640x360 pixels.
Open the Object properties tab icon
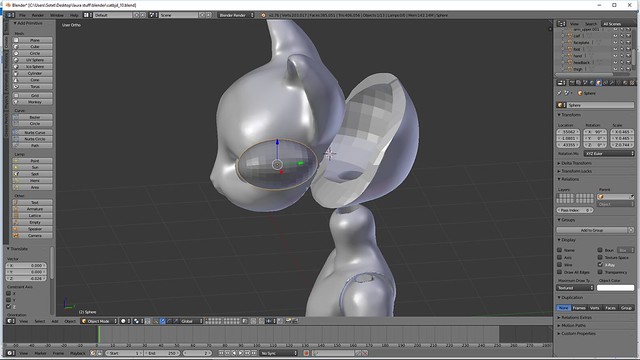[598, 83]
